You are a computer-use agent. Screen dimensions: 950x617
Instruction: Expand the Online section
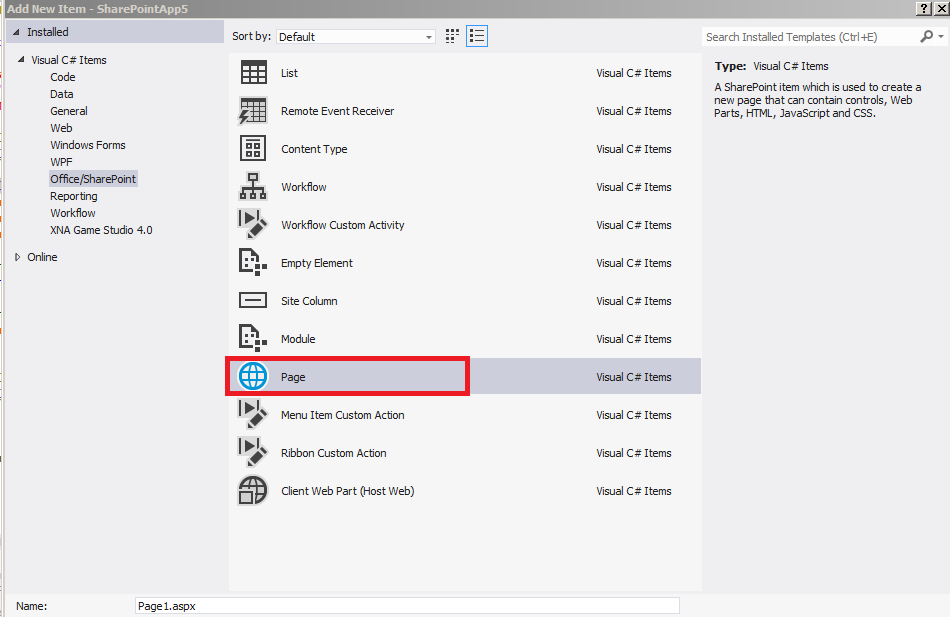point(18,257)
